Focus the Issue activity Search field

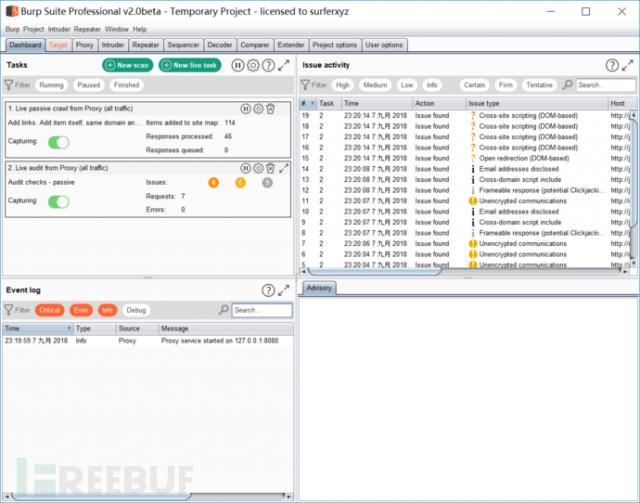[x=606, y=85]
